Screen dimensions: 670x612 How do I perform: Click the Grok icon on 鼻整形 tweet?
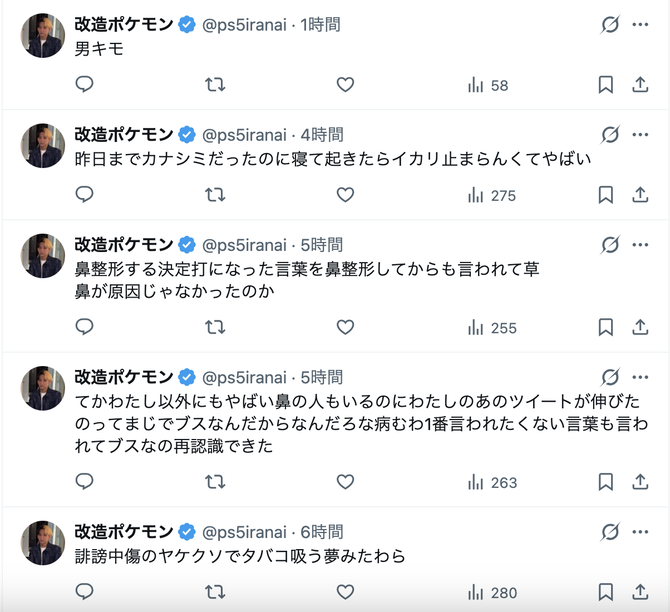tap(610, 245)
